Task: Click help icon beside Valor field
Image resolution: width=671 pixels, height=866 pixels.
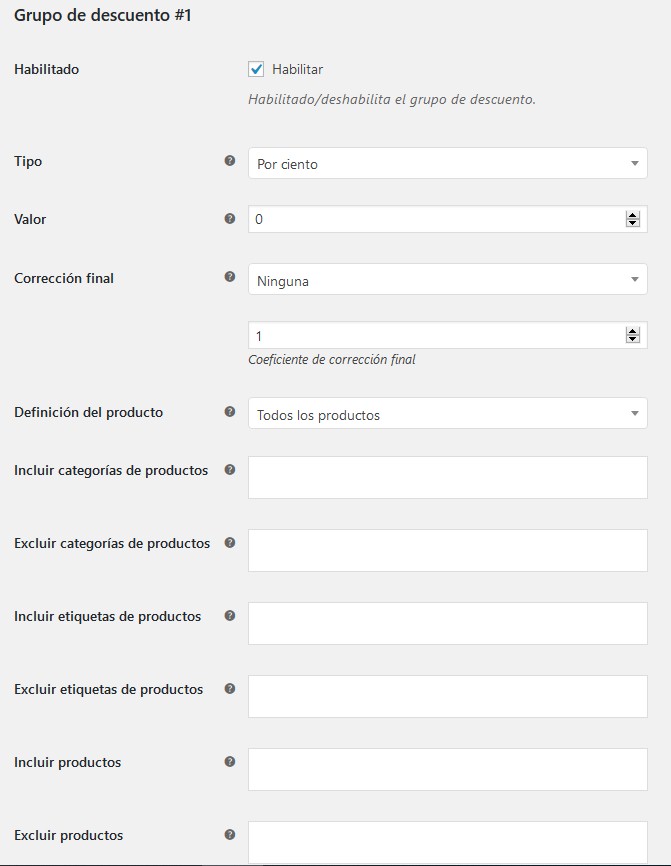Action: 230,218
